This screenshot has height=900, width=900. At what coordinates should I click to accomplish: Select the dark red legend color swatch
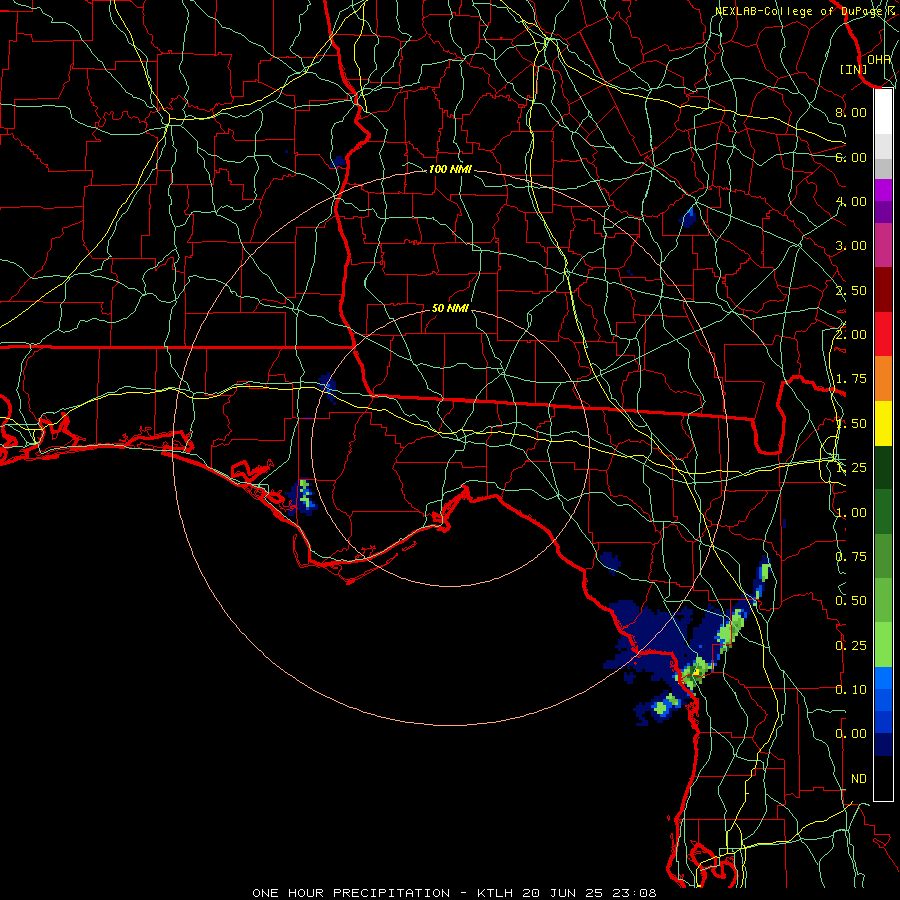(883, 290)
